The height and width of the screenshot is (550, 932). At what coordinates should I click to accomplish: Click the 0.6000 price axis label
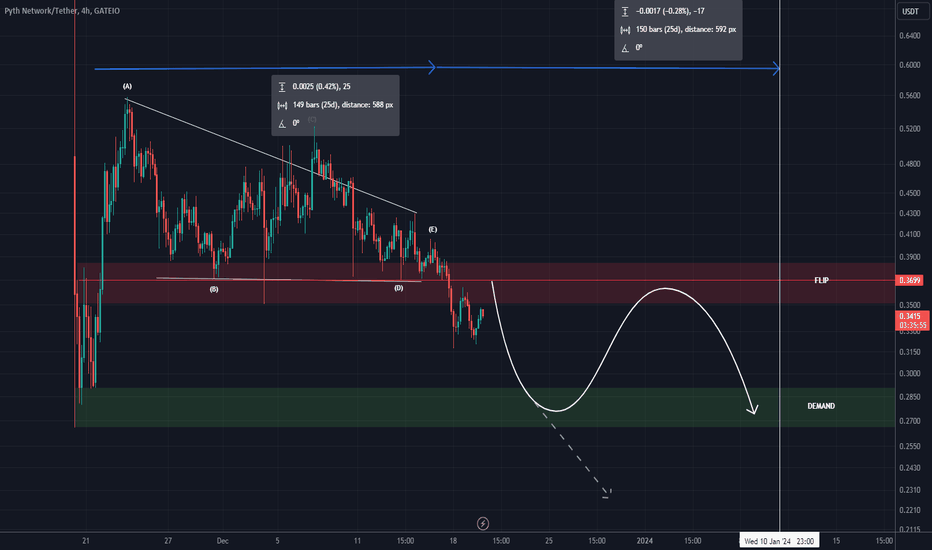point(909,65)
